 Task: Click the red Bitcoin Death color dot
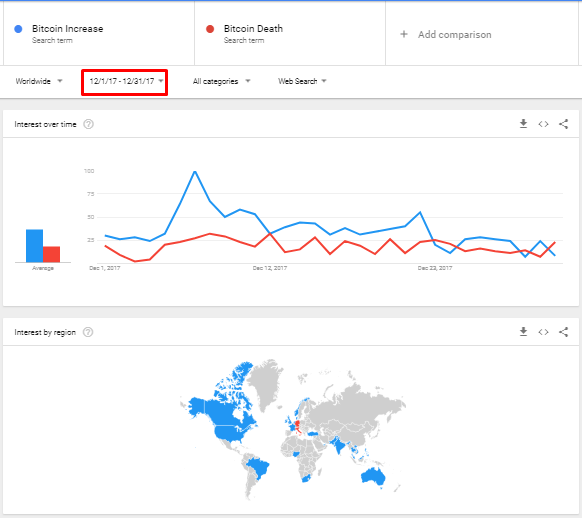(210, 29)
